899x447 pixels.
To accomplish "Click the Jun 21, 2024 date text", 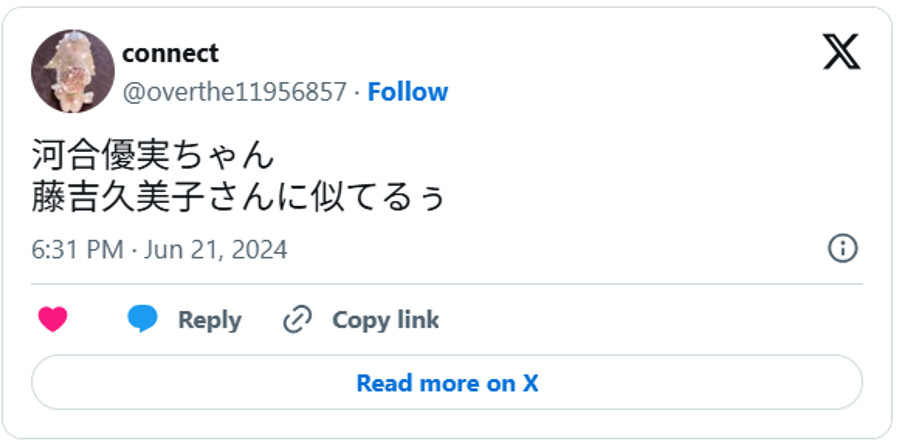I will tap(215, 249).
